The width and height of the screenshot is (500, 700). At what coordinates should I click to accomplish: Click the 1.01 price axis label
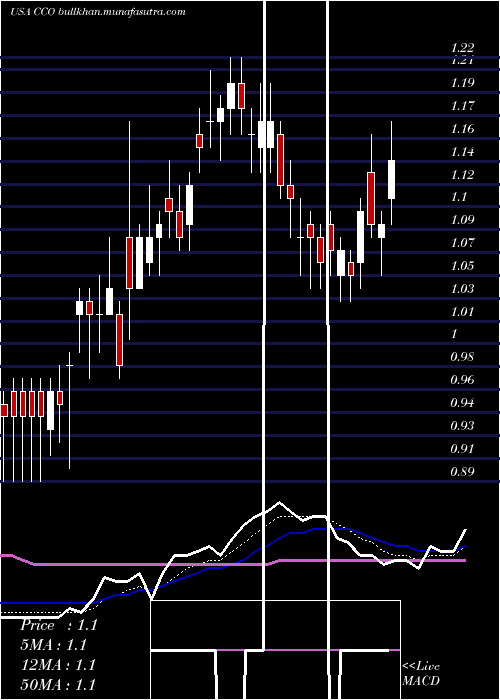pyautogui.click(x=462, y=311)
